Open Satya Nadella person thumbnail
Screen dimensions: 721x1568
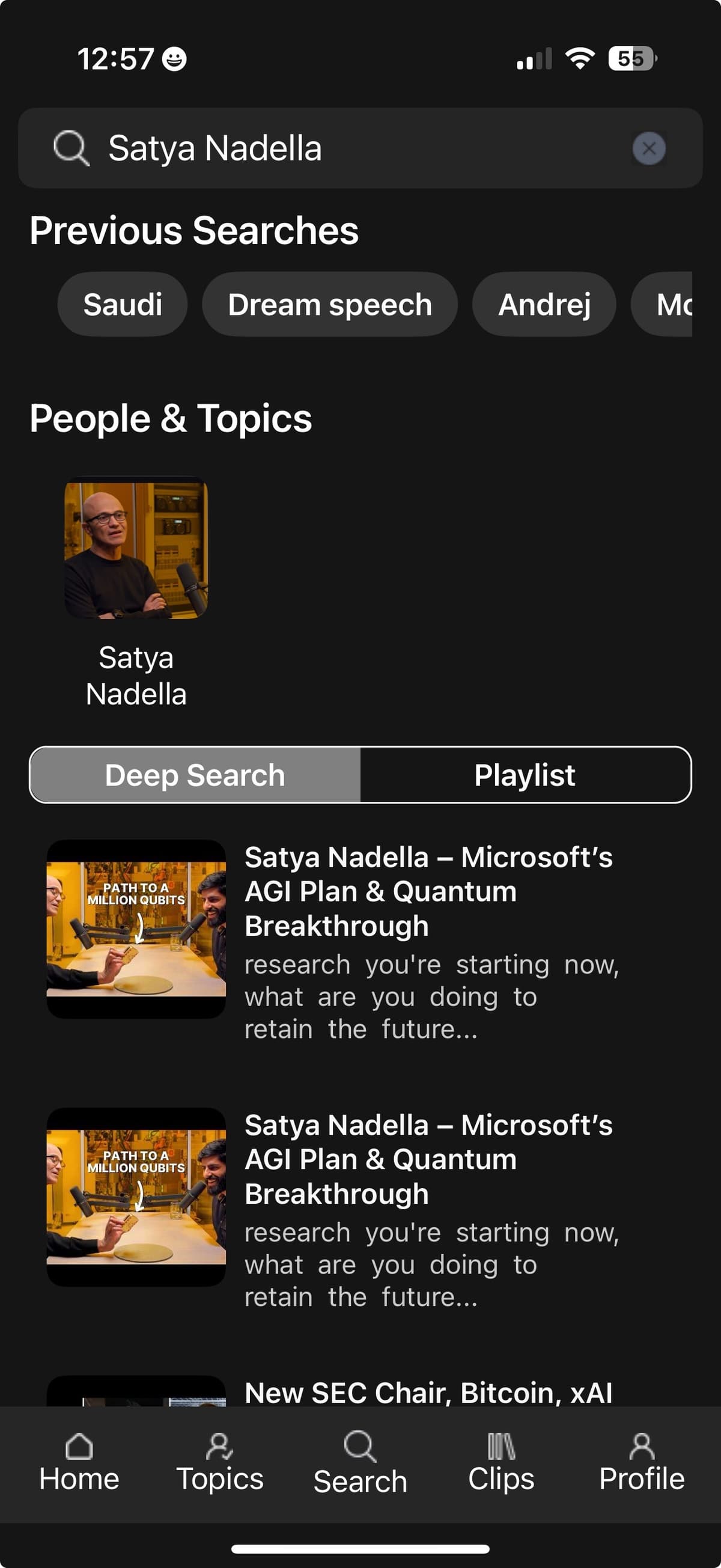point(136,548)
